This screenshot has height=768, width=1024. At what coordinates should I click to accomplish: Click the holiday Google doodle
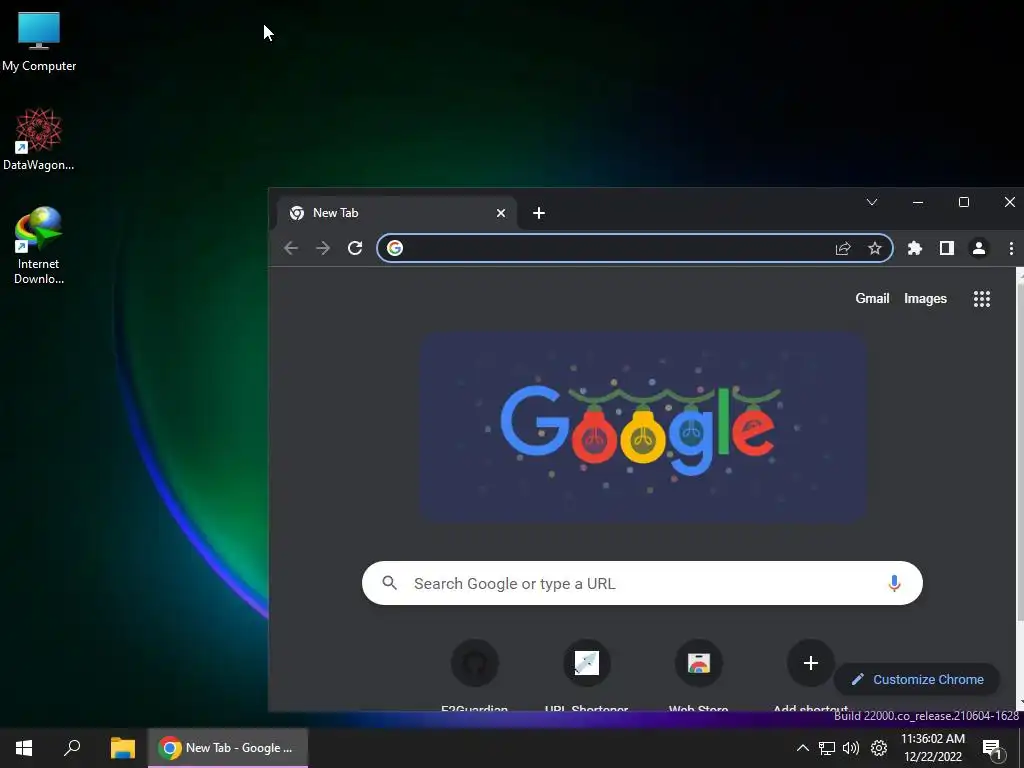643,426
